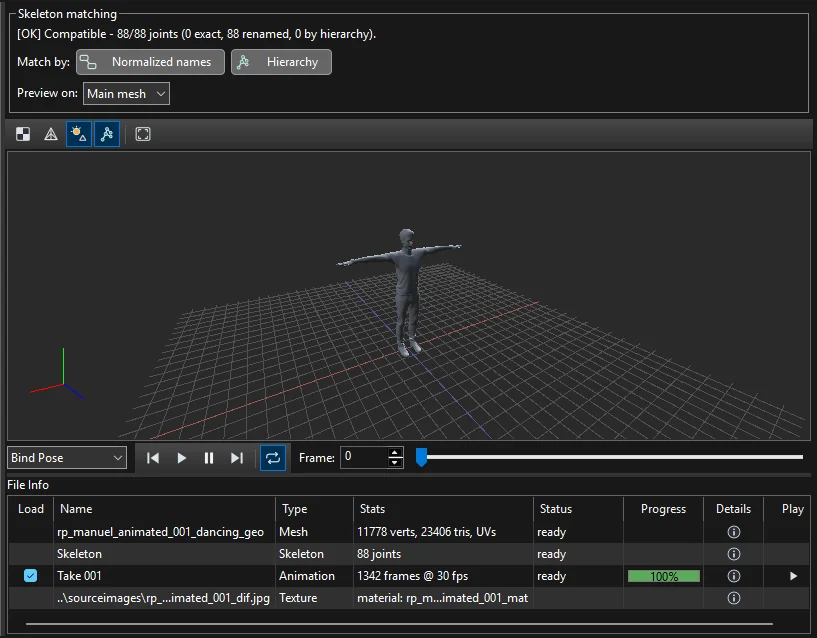Viewport: 817px width, 638px height.
Task: Toggle the lighting sun icon
Action: coord(79,134)
